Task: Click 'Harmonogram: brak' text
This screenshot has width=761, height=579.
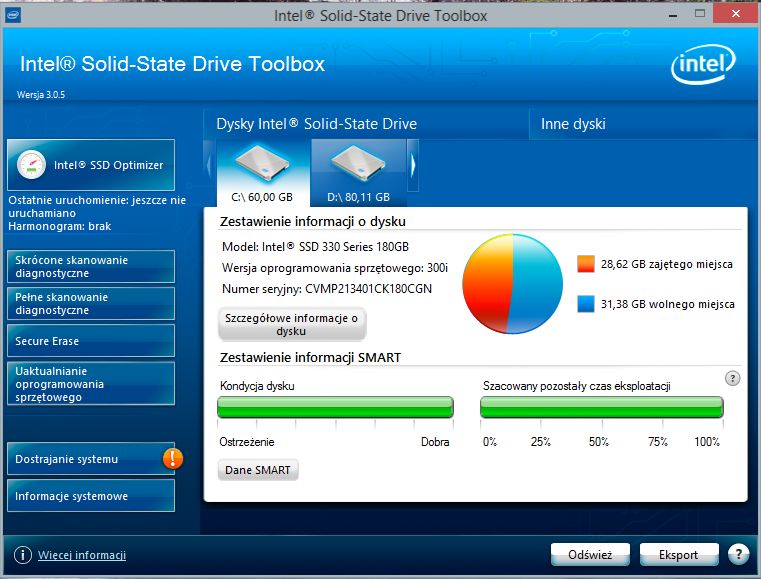Action: click(60, 226)
